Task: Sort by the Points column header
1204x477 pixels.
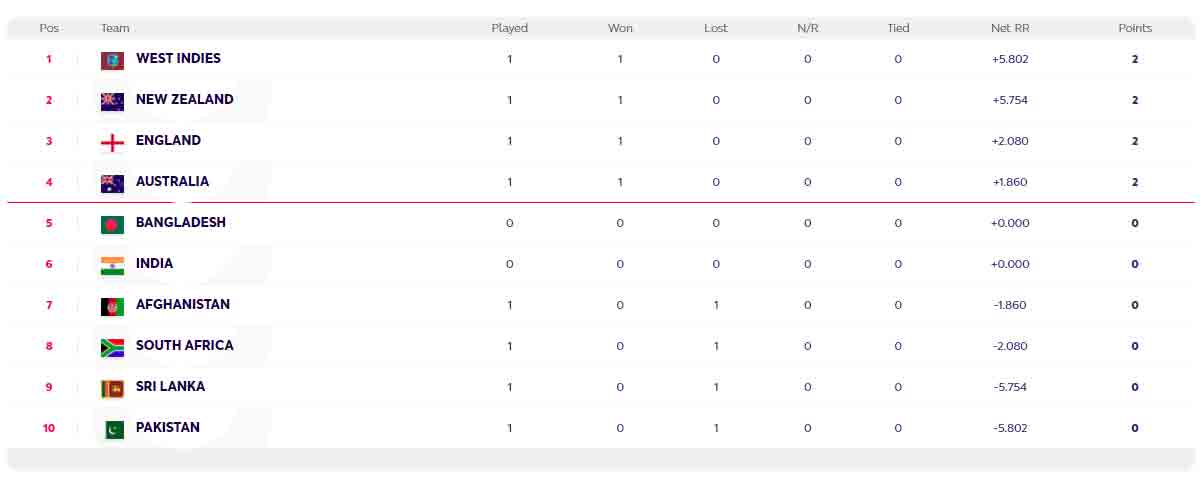Action: coord(1135,28)
